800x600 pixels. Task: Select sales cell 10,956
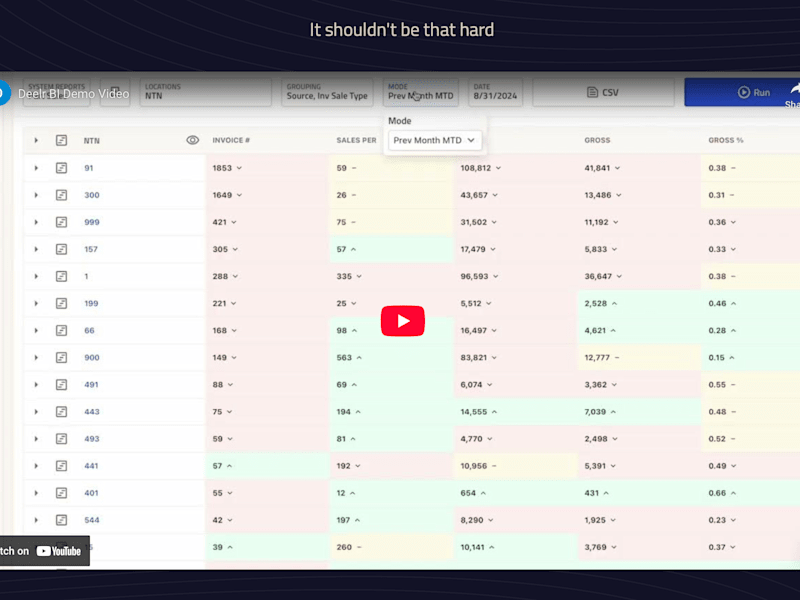515,465
